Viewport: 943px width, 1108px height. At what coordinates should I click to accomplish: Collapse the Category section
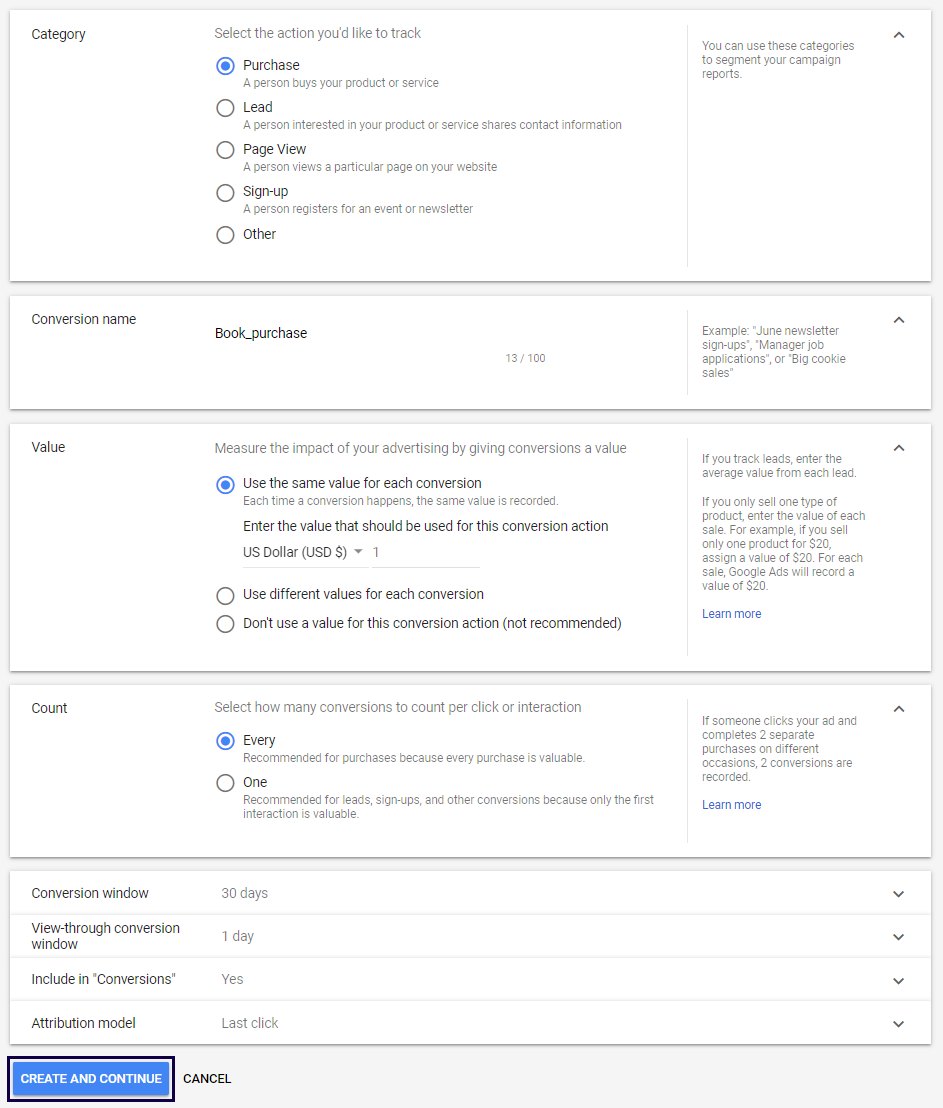click(x=898, y=34)
